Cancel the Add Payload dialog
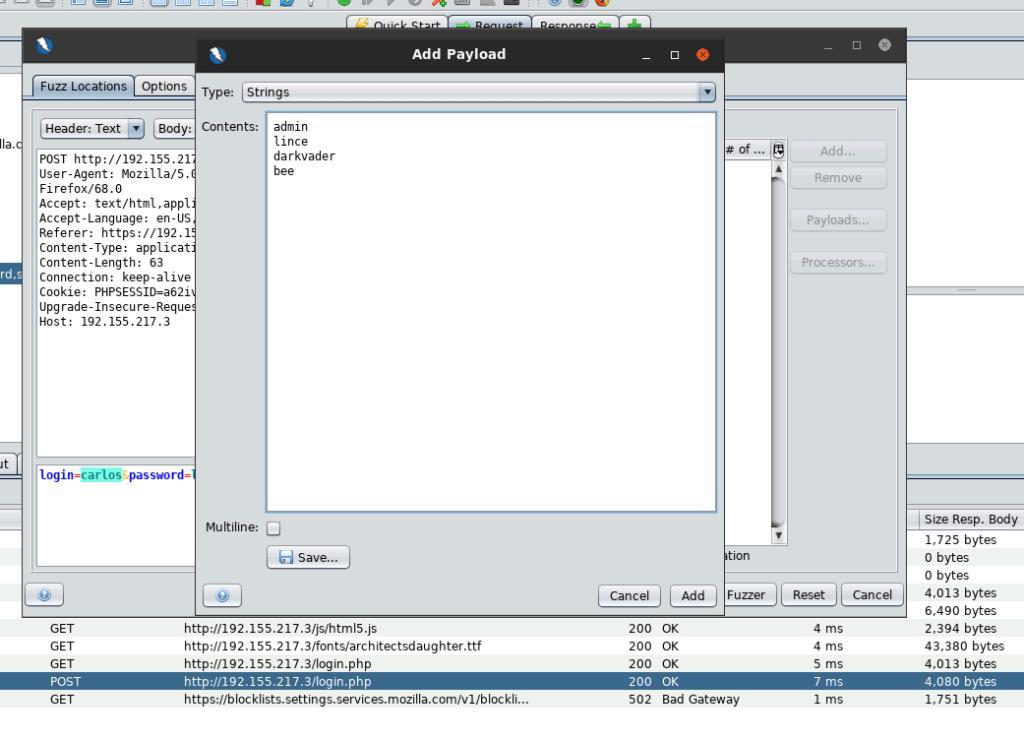Image resolution: width=1024 pixels, height=740 pixels. tap(629, 596)
